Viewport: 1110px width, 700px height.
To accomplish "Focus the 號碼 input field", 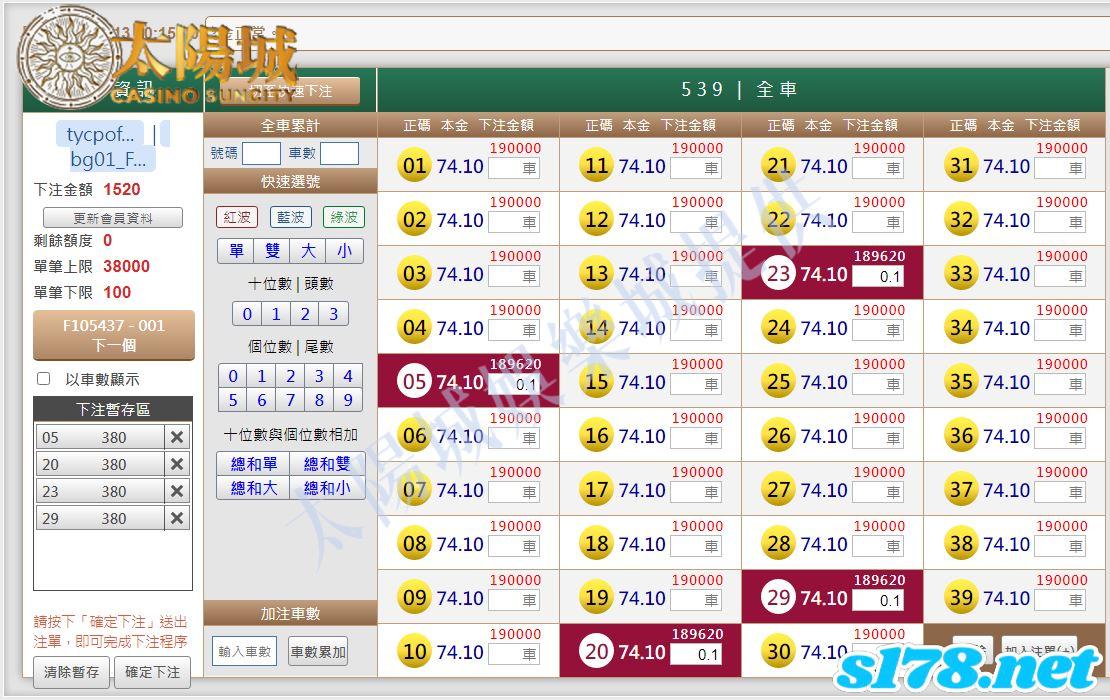I will pos(261,153).
